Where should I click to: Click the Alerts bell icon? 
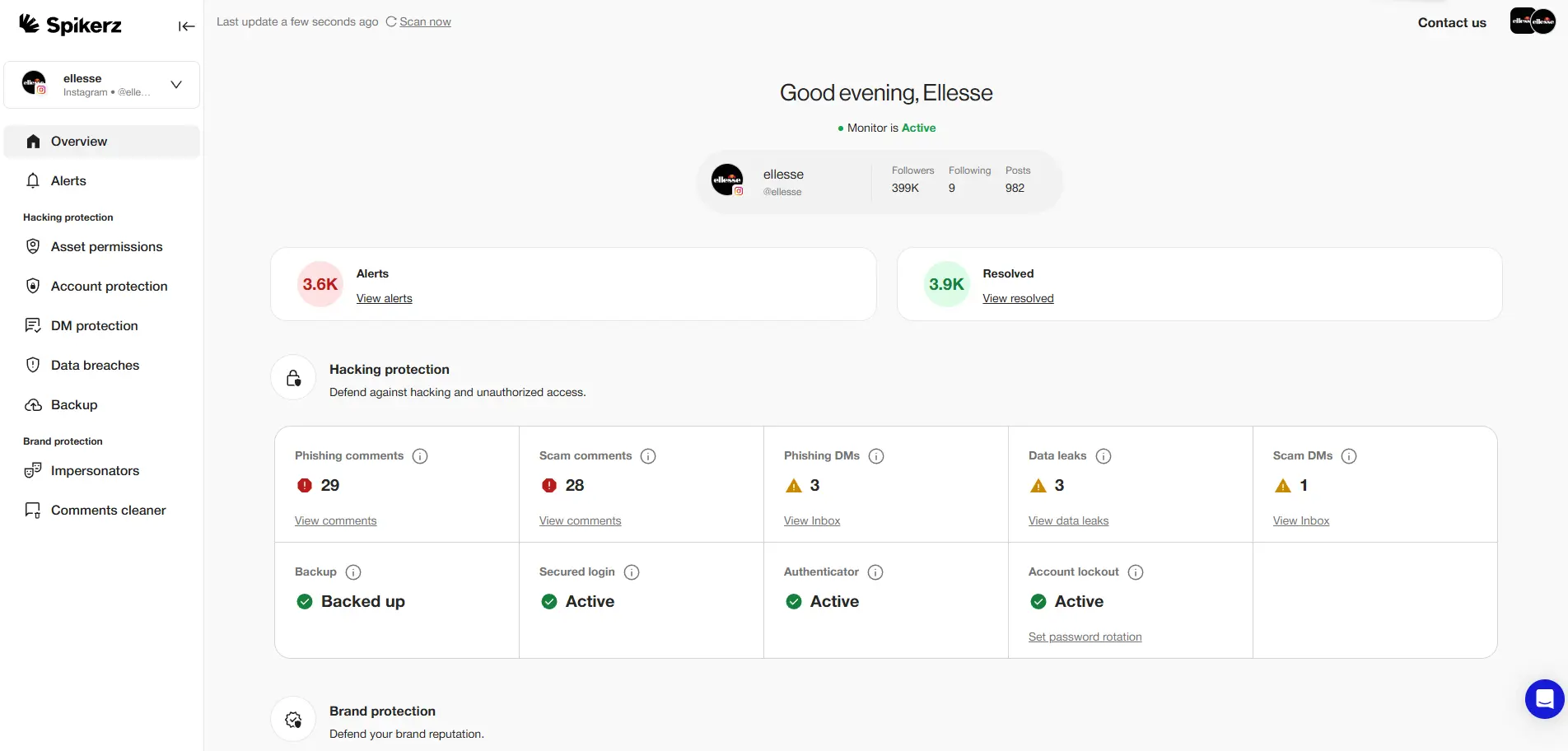pyautogui.click(x=33, y=181)
